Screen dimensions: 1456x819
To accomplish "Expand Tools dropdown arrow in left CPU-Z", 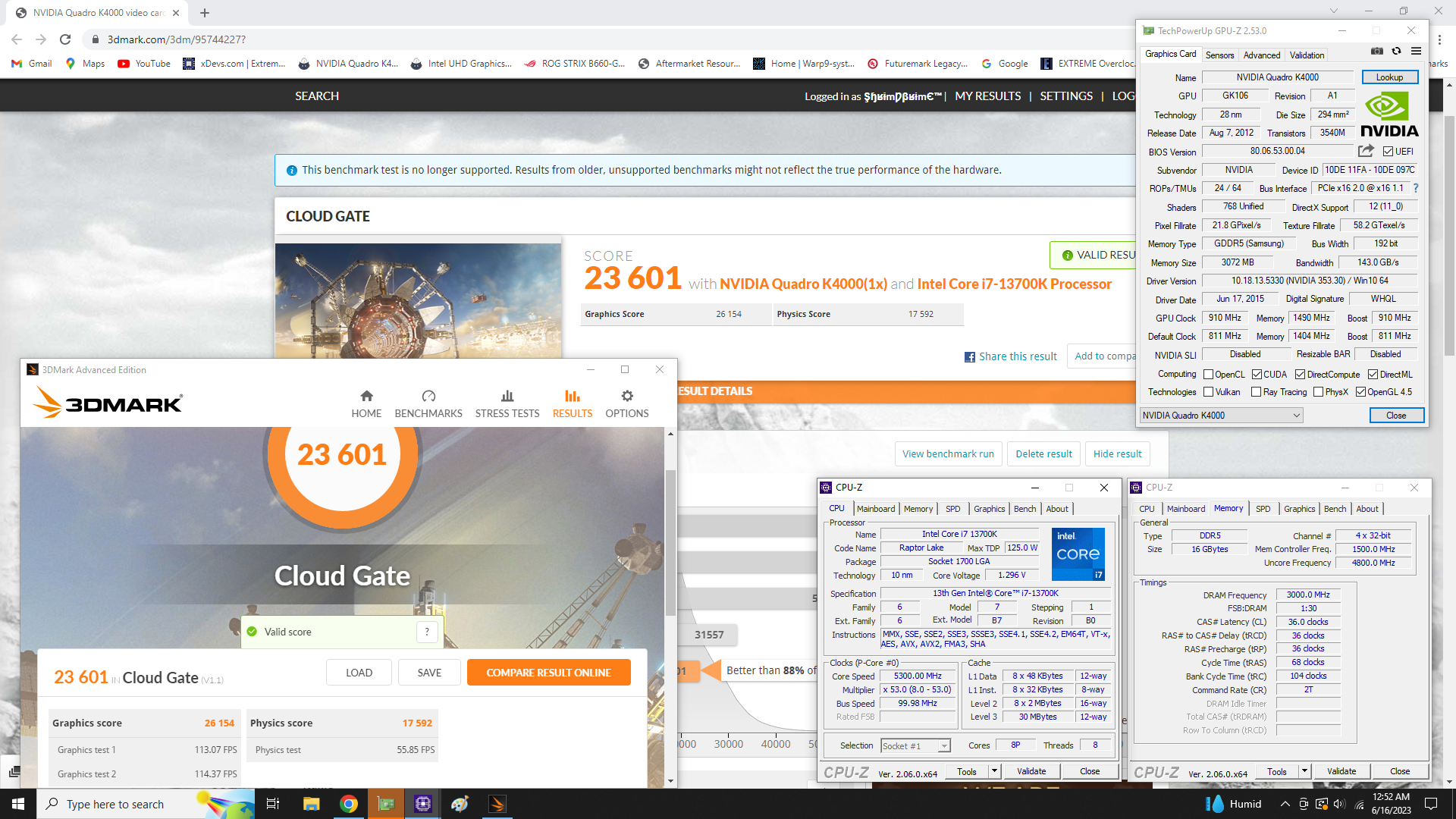I will 994,771.
